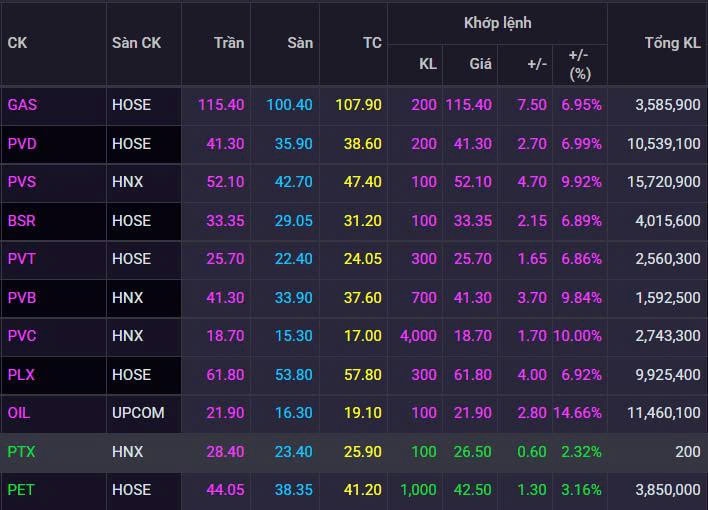708x510 pixels.
Task: Sort by Tổng KL total volume
Action: pos(672,43)
